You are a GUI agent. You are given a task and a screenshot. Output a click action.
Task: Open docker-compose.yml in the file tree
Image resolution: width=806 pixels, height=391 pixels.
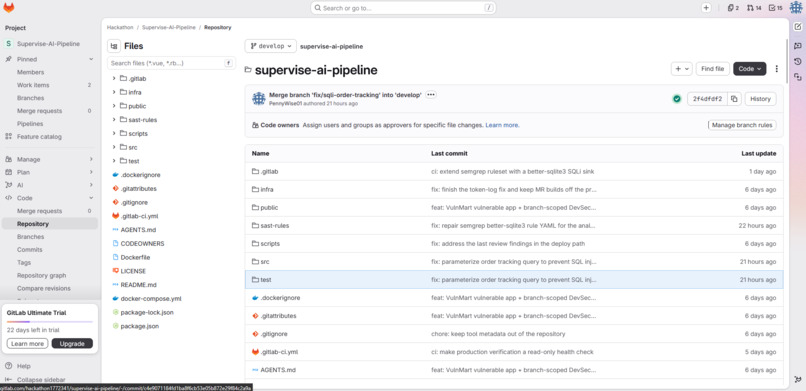[x=151, y=299]
